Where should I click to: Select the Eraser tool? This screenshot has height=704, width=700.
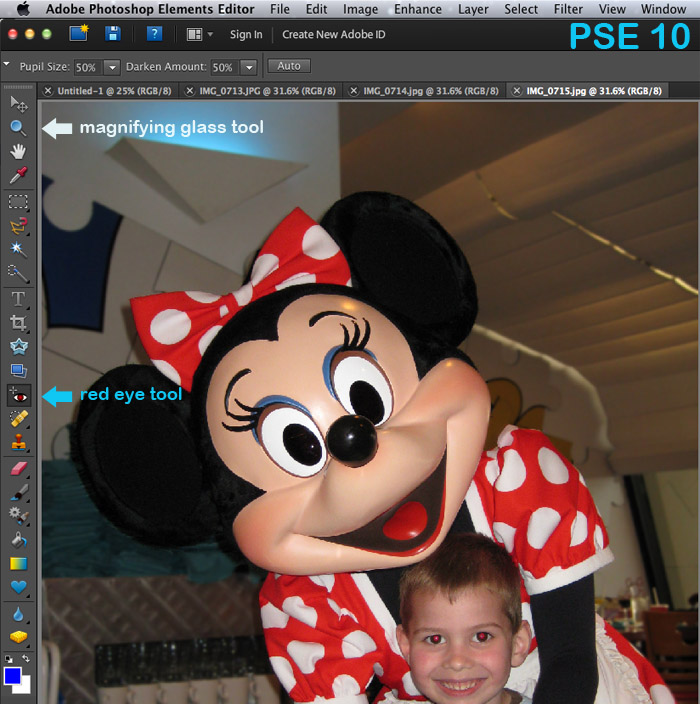[18, 469]
